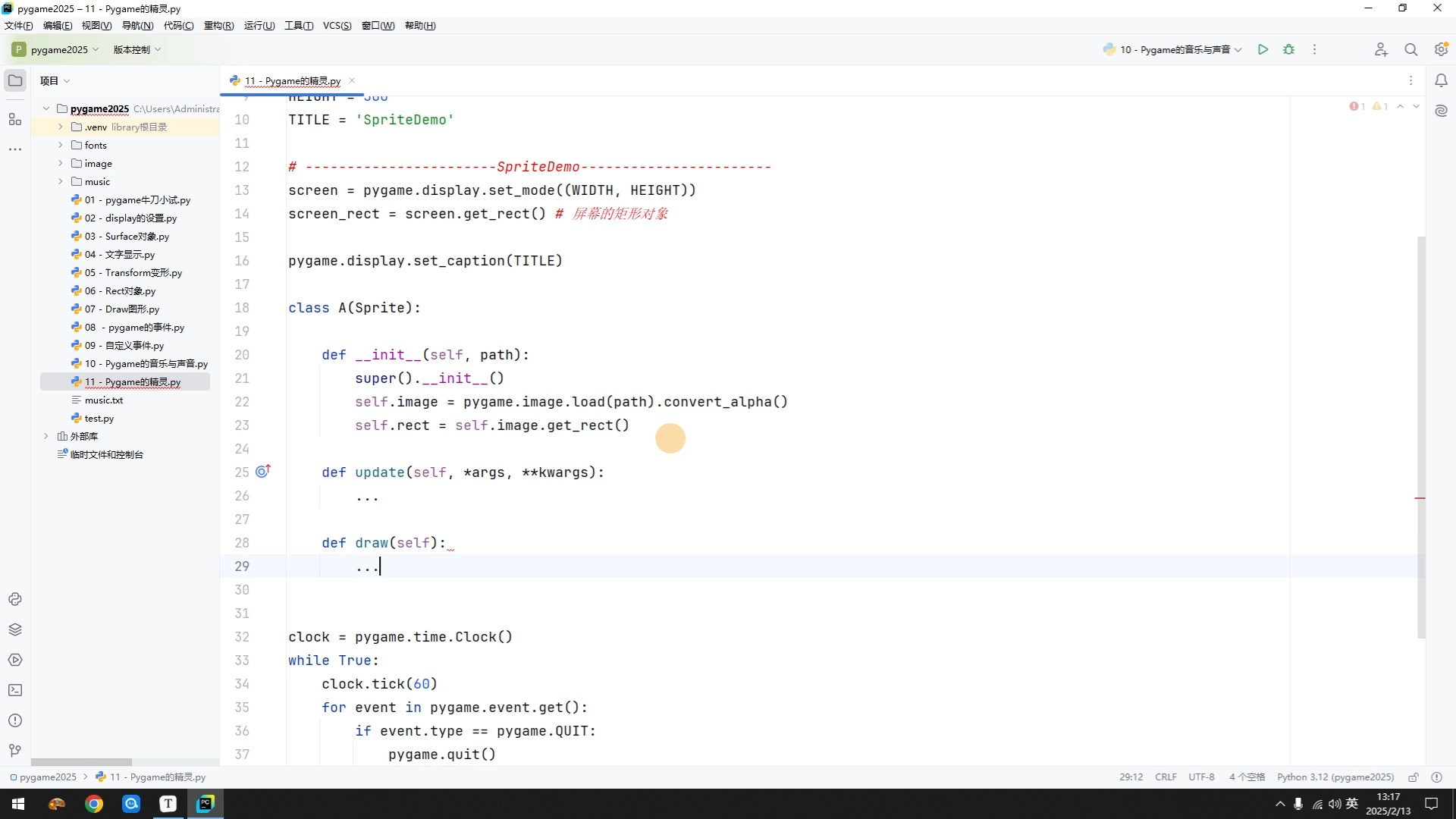
Task: Open the 视图 menu
Action: (96, 25)
